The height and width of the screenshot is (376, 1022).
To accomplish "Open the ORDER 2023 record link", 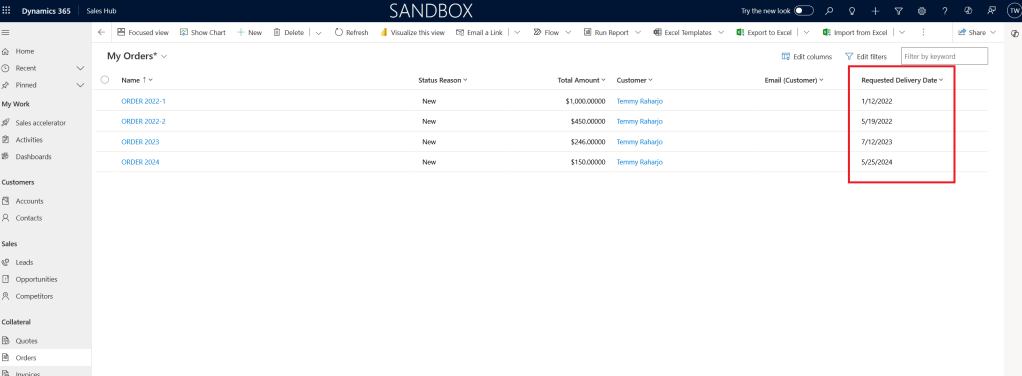I will [140, 141].
